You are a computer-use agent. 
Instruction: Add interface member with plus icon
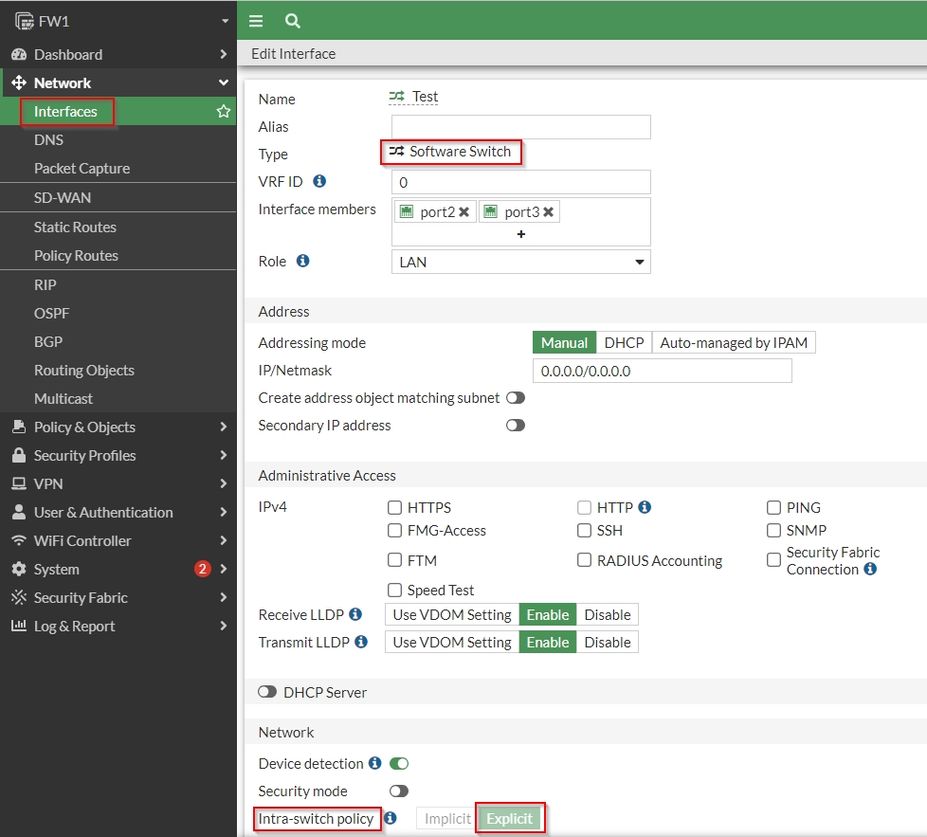pyautogui.click(x=521, y=234)
